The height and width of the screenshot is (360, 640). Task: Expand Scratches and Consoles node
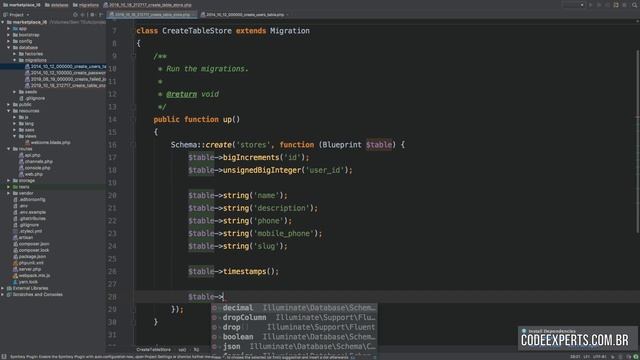(3, 294)
